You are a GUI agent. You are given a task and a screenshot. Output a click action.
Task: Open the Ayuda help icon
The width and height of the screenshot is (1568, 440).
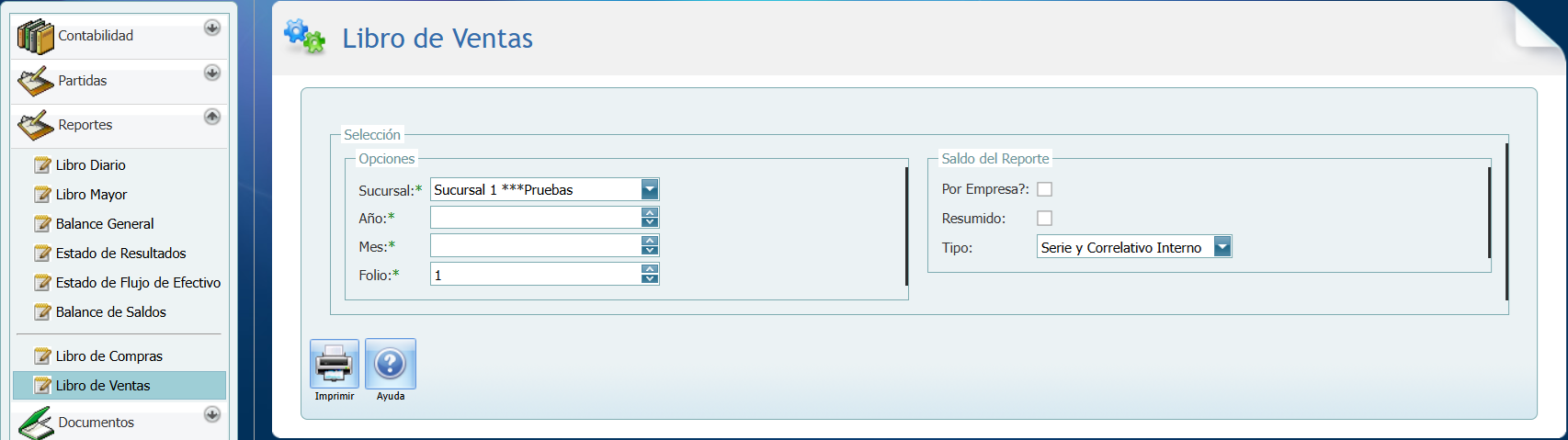[x=391, y=364]
